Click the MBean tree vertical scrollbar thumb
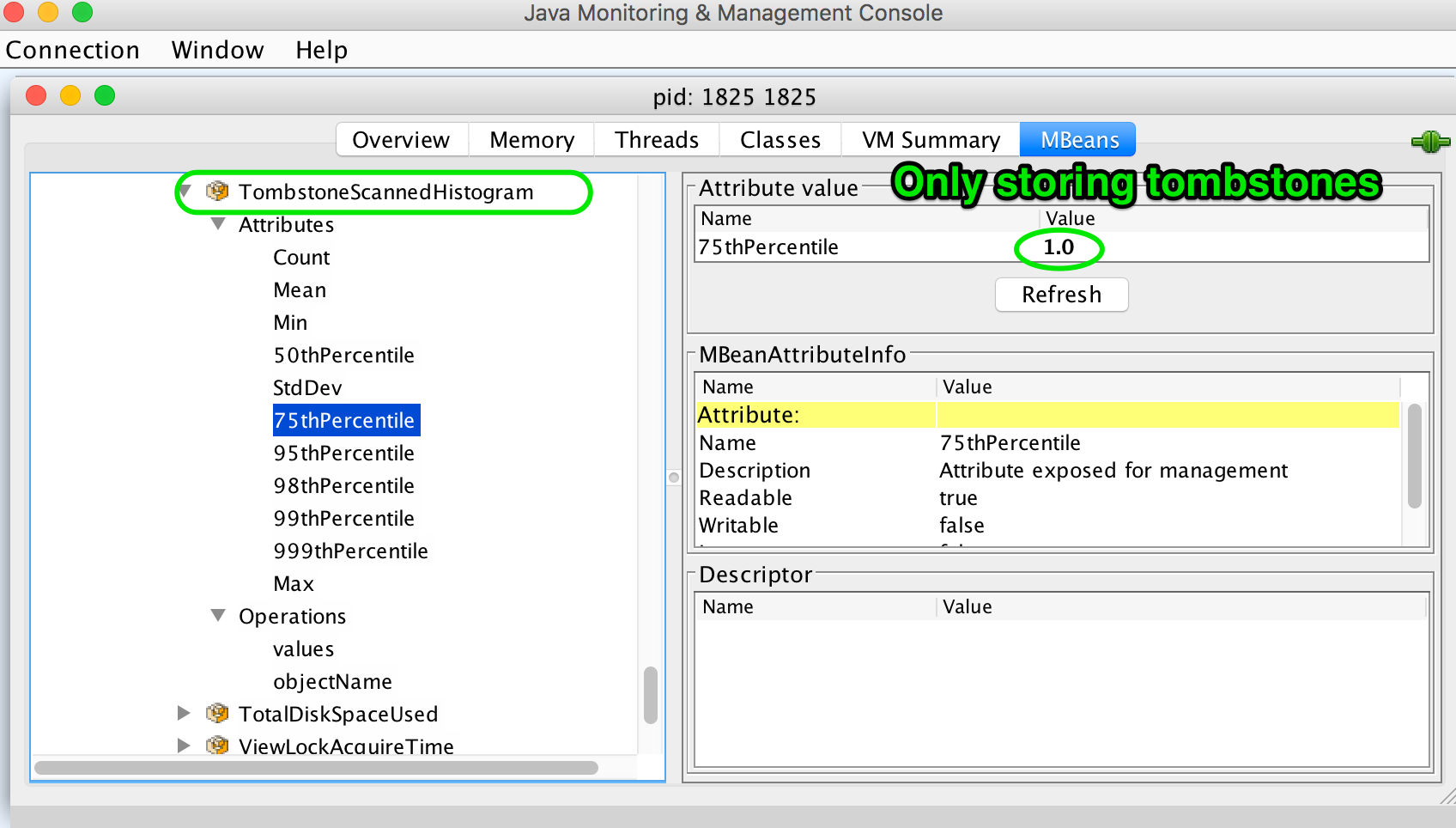 click(651, 695)
